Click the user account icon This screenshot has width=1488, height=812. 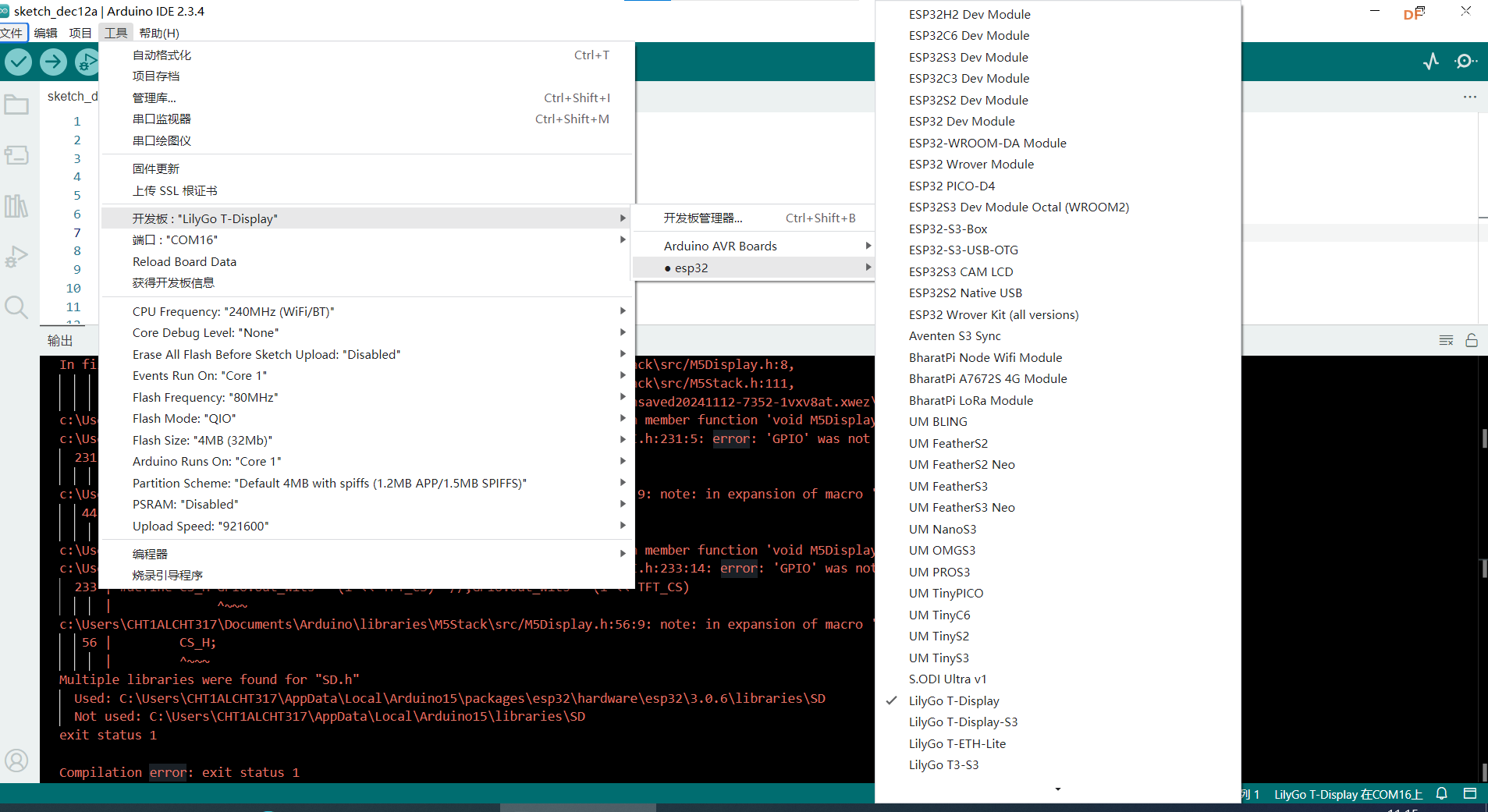pos(16,760)
